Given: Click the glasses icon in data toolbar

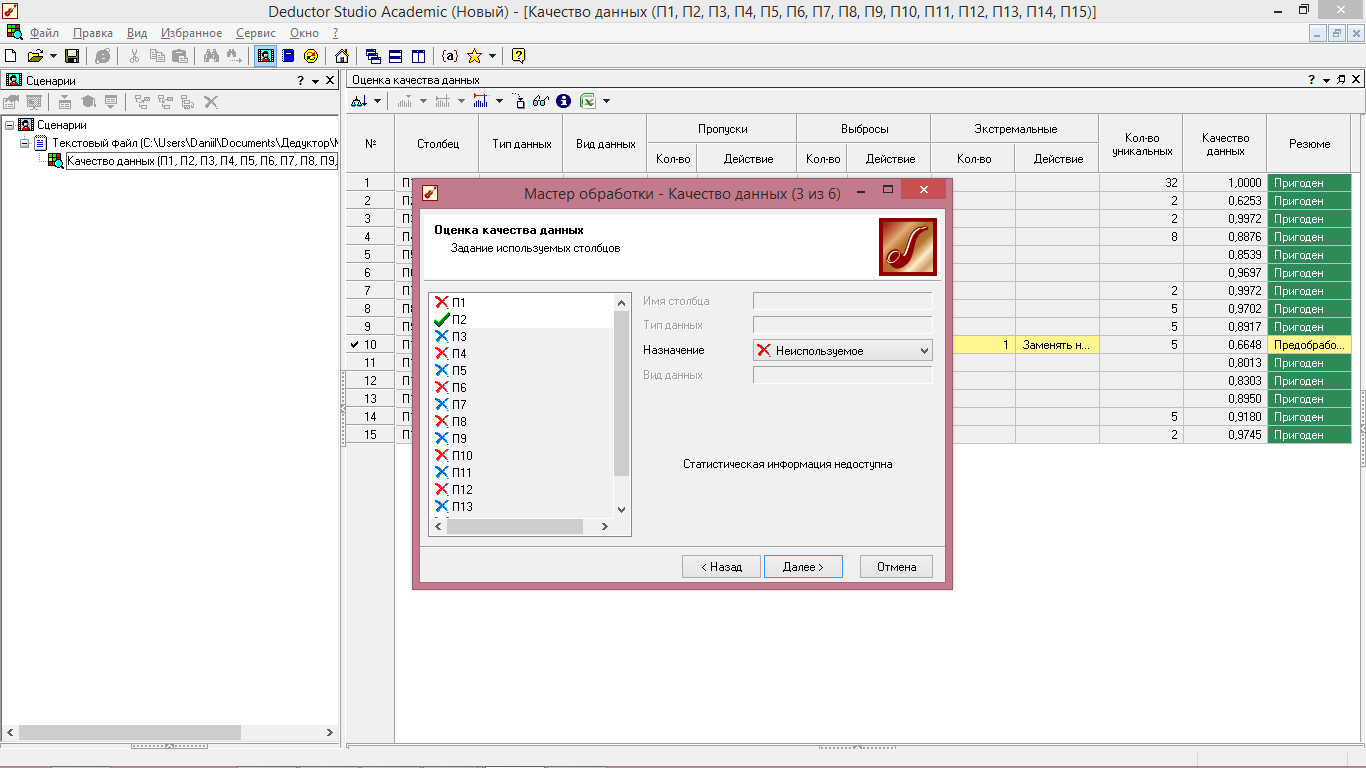Looking at the screenshot, I should click(x=541, y=101).
